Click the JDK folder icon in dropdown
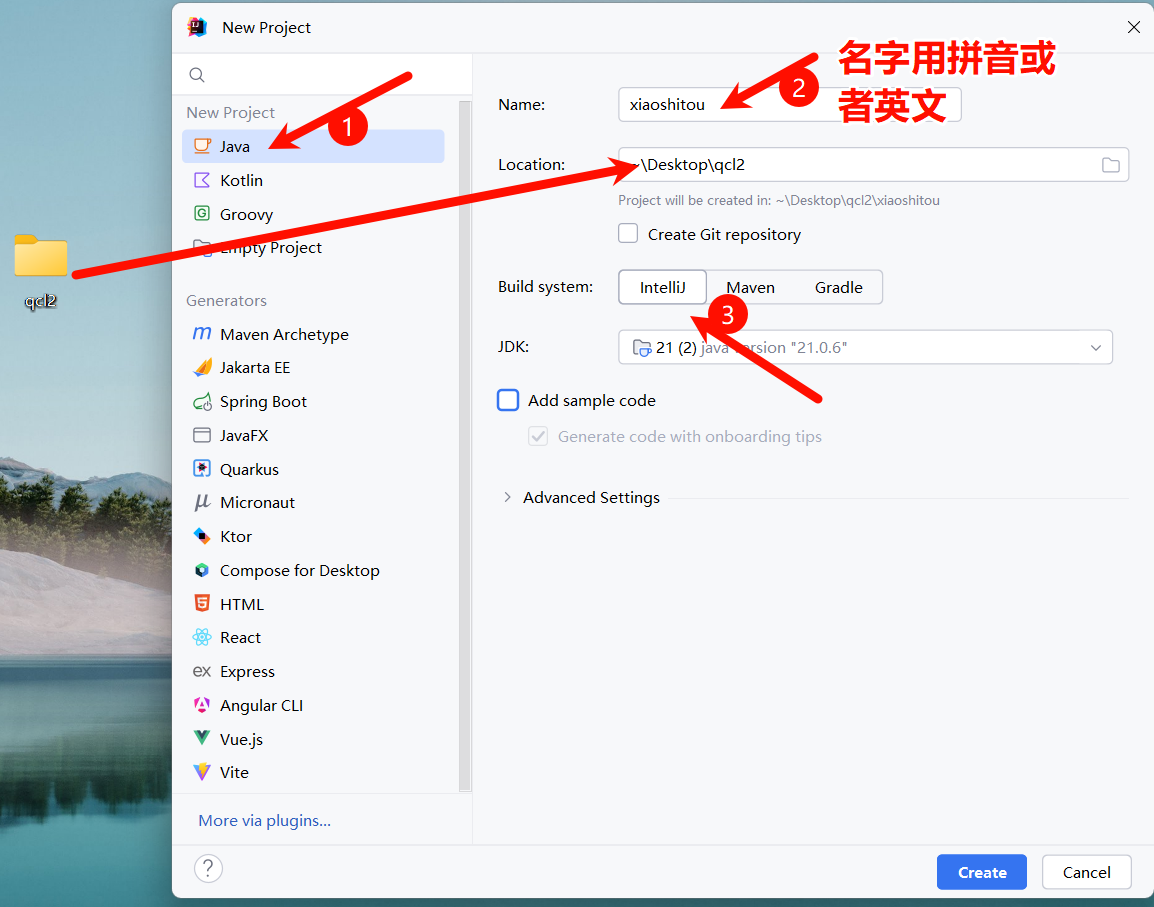The height and width of the screenshot is (907, 1154). point(642,347)
